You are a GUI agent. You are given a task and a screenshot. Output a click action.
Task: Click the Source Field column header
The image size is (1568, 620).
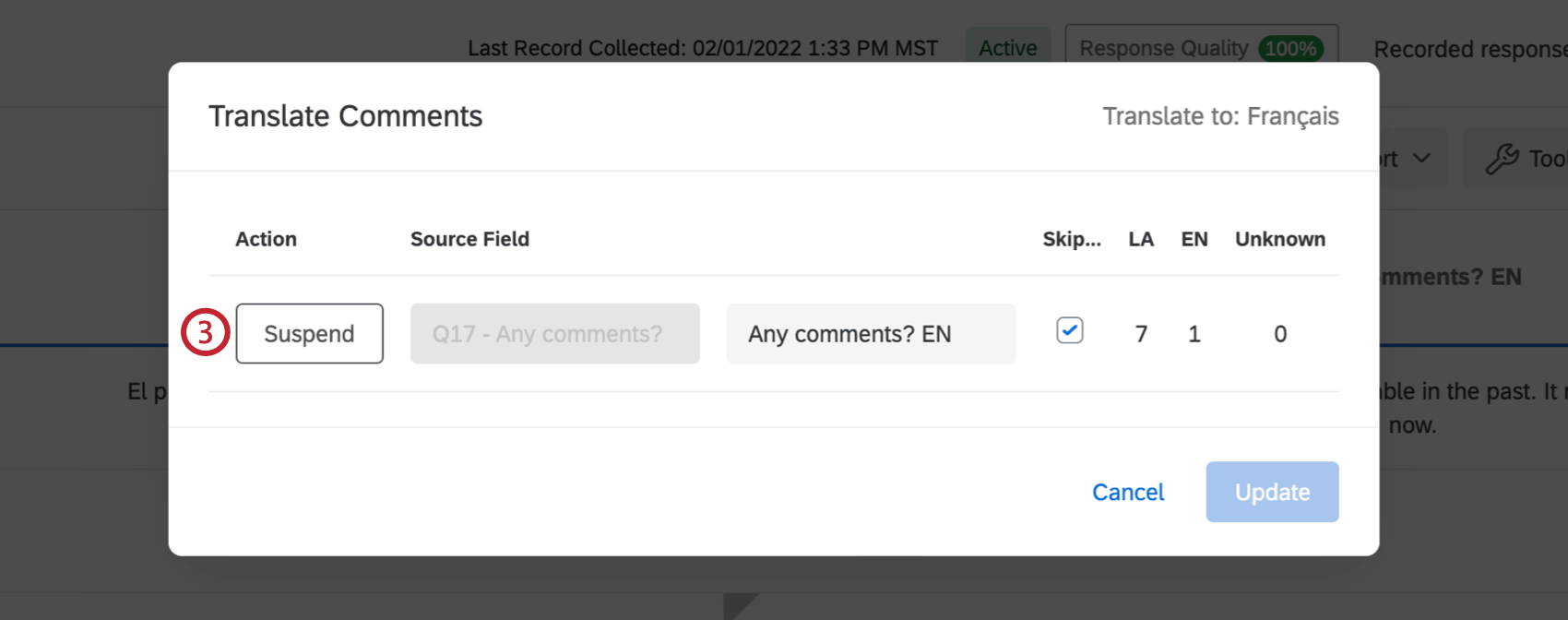469,239
